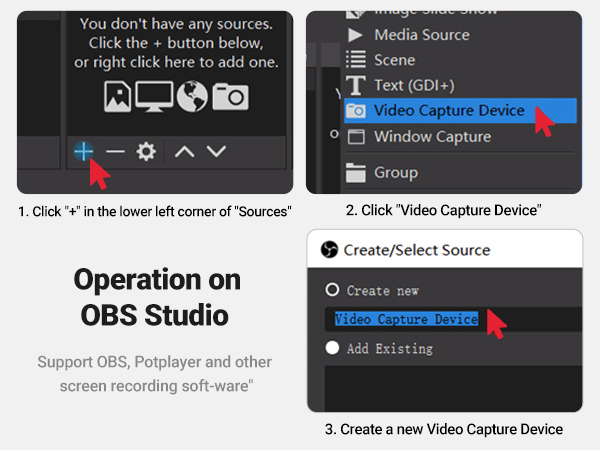Click the plus add source button
Image resolution: width=600 pixels, height=450 pixels.
(83, 151)
